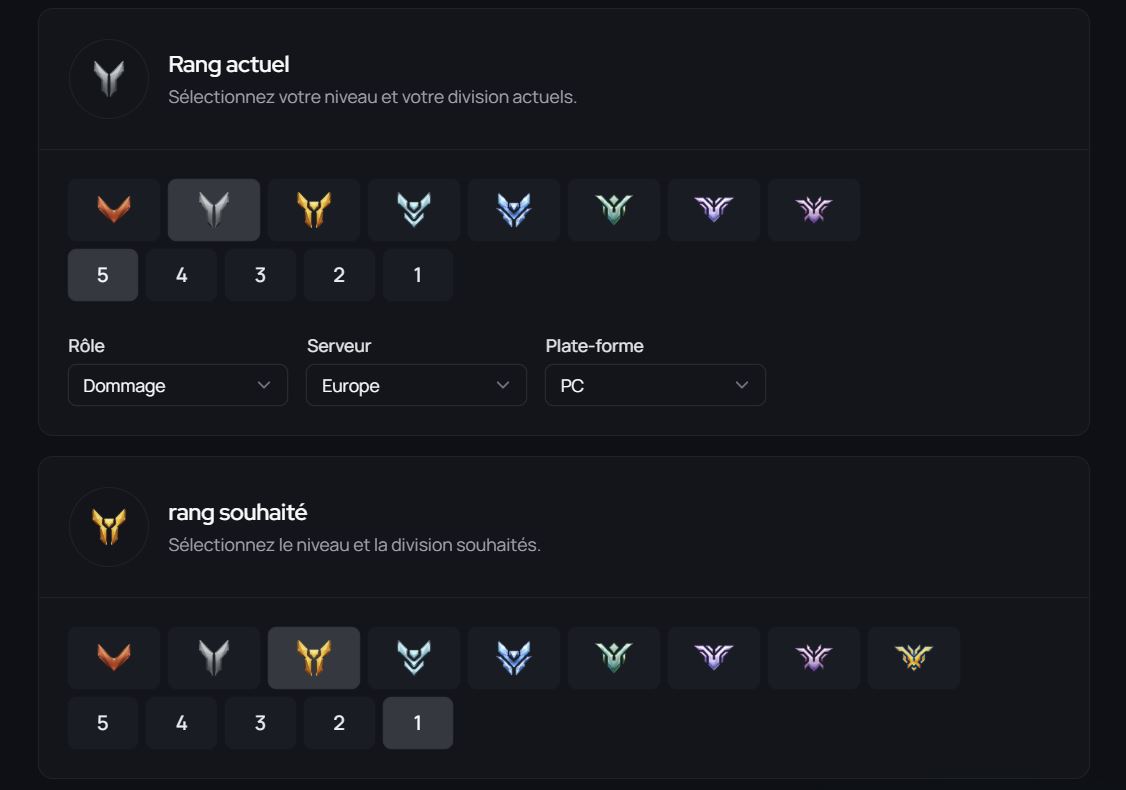Select Champion icon in current rank row

814,210
